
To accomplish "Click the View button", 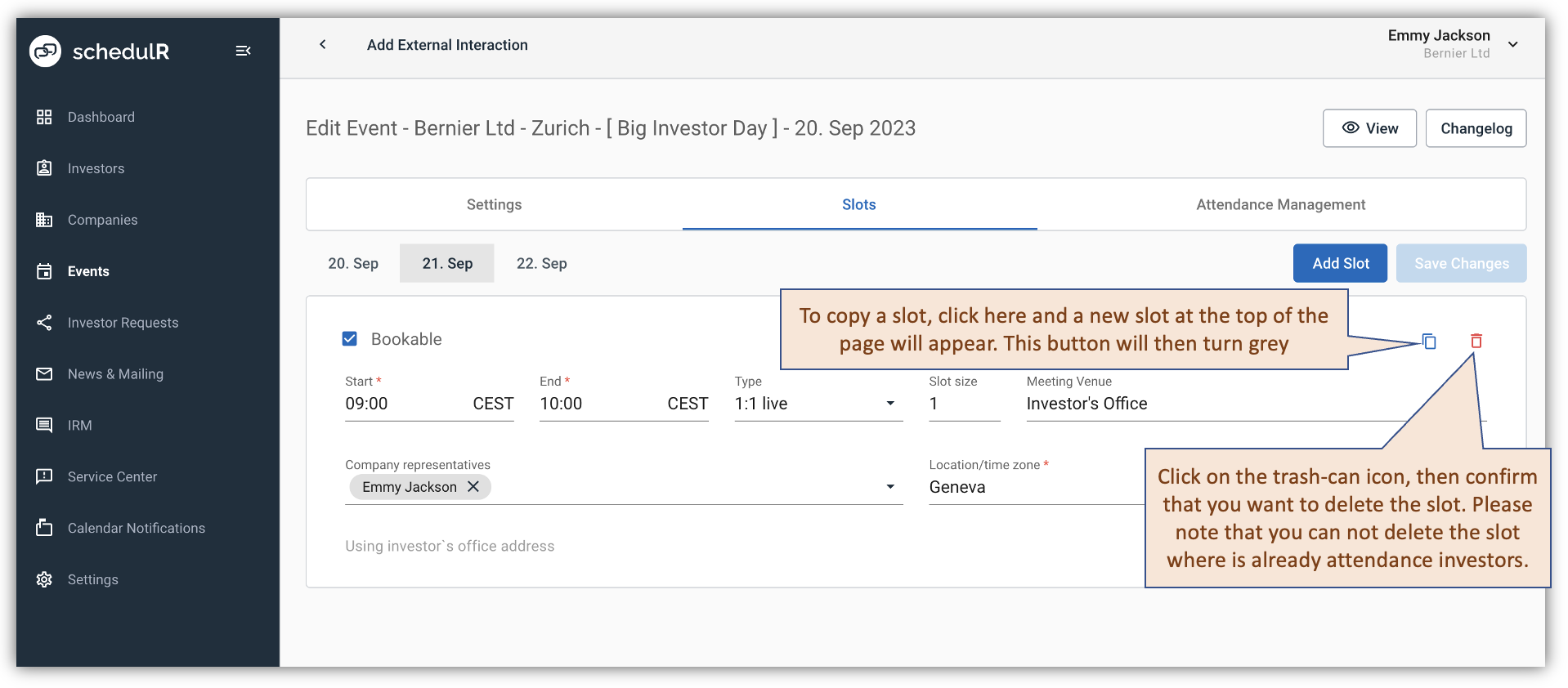I will point(1370,128).
